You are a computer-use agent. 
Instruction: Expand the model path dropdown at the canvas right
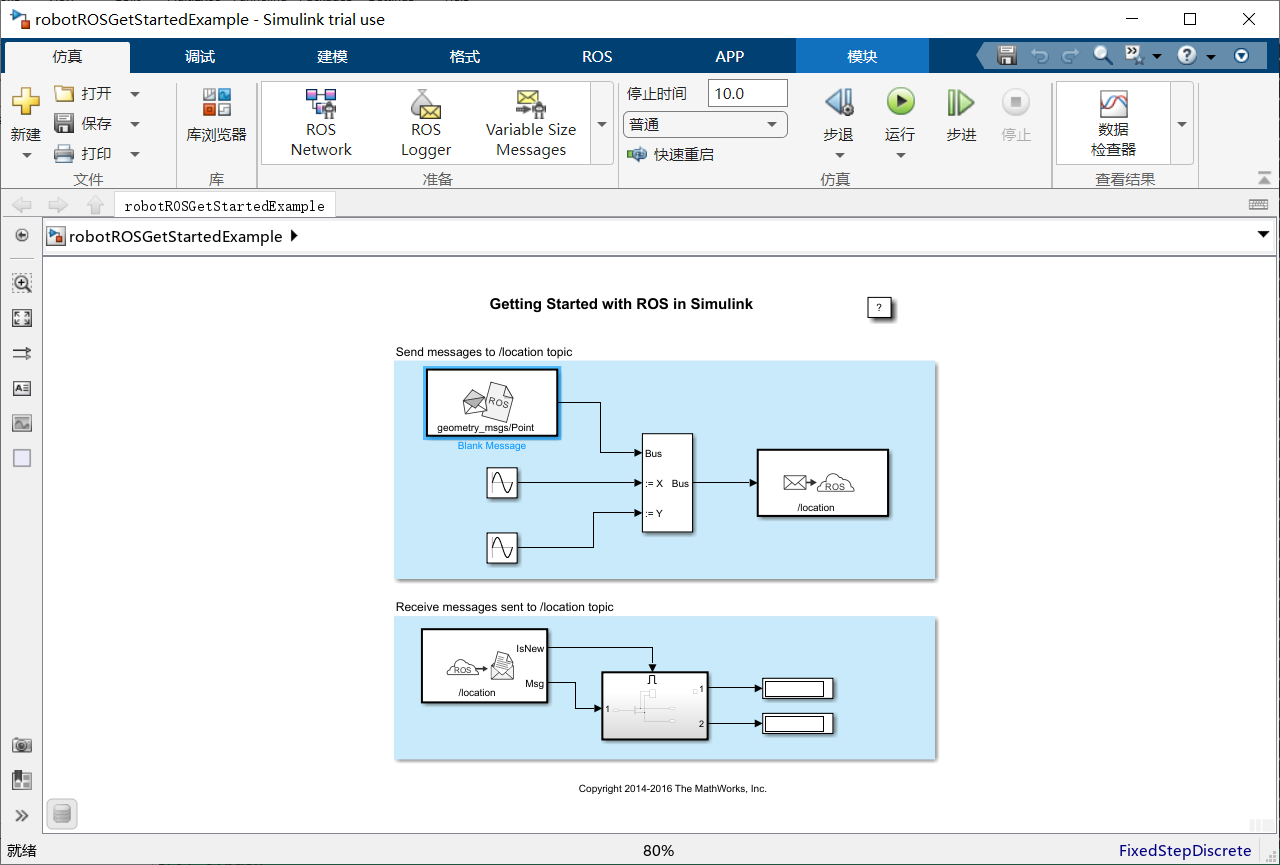click(x=1261, y=235)
